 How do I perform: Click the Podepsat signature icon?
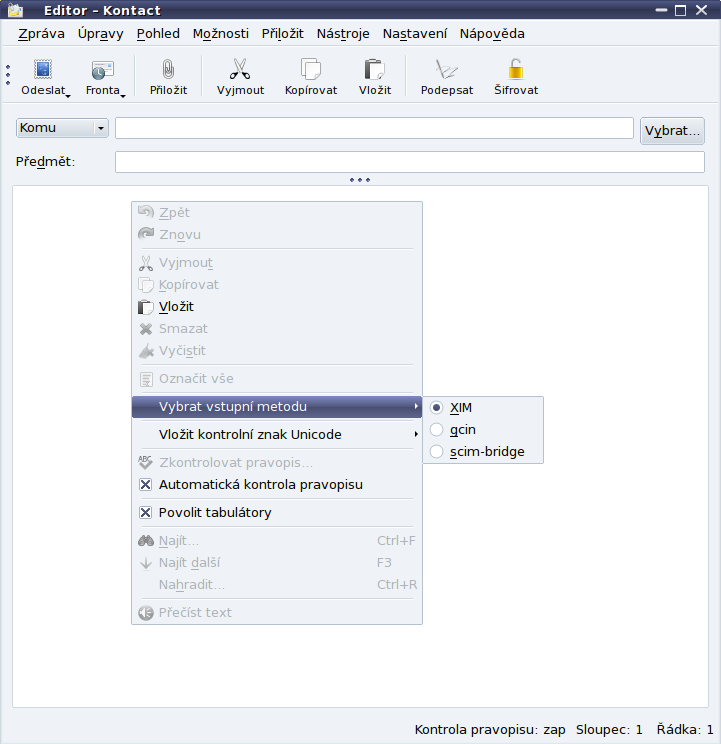[446, 69]
